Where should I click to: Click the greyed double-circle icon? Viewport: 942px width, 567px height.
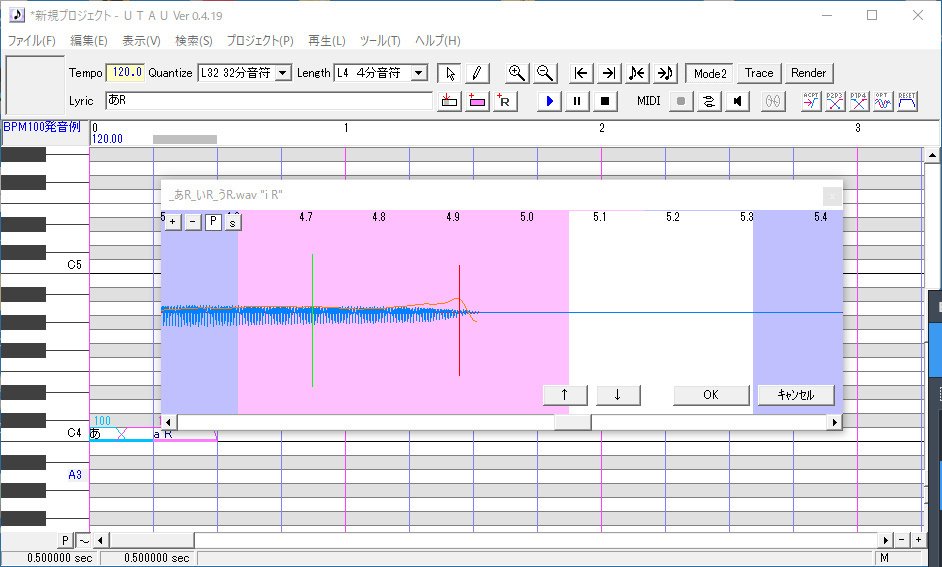click(773, 101)
